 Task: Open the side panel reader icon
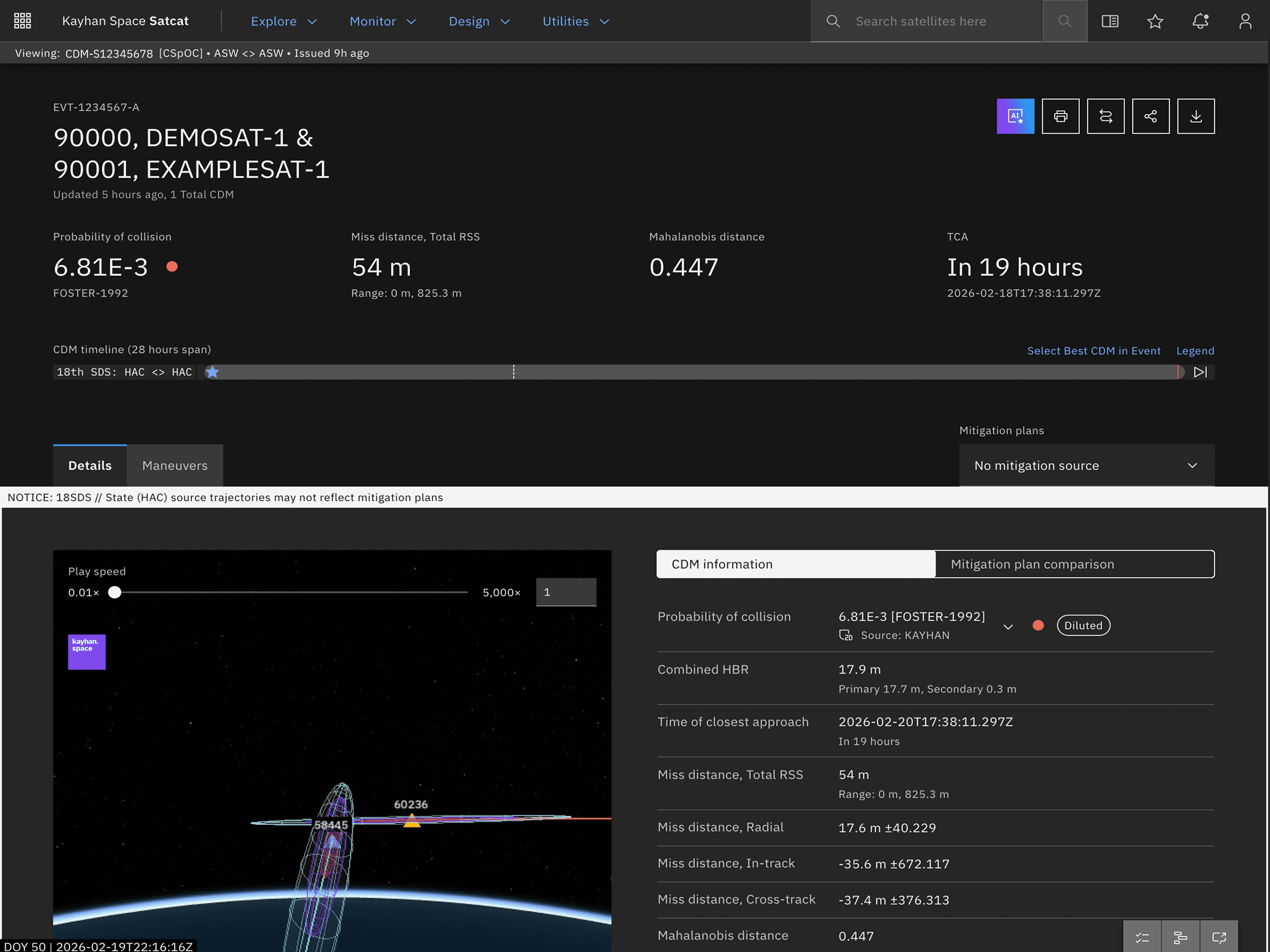[1109, 20]
